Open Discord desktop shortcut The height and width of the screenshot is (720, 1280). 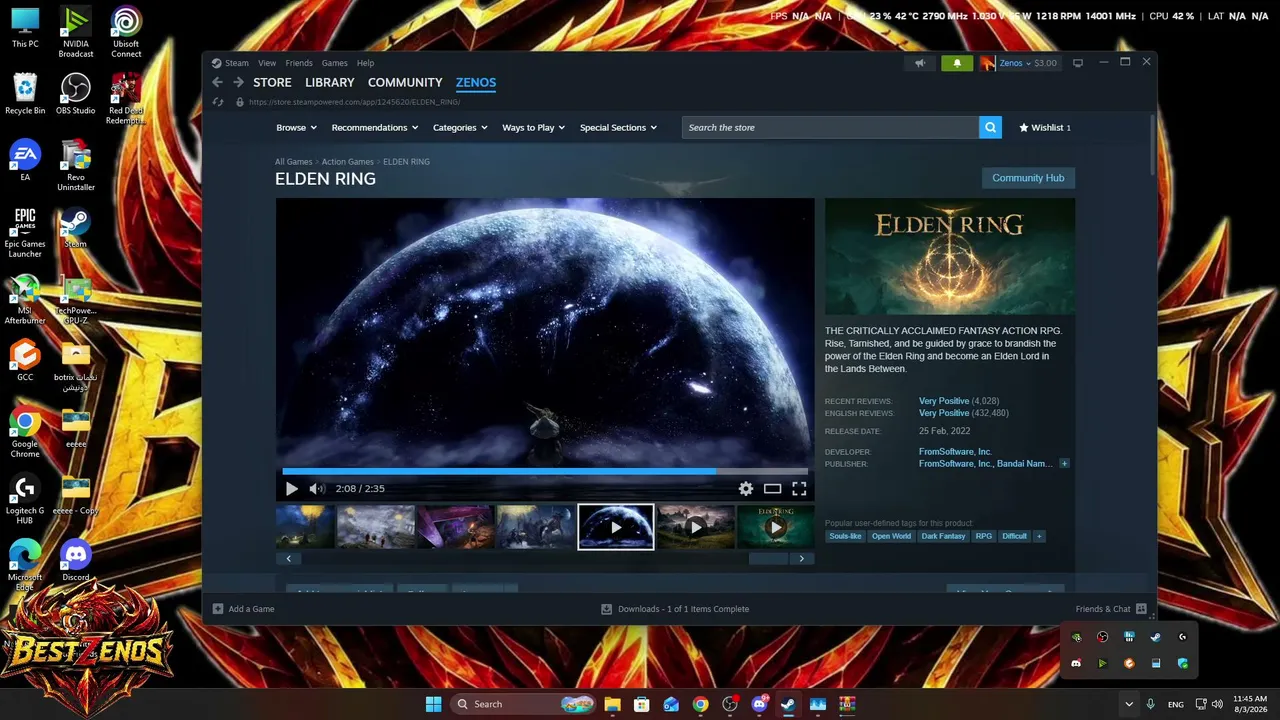(76, 560)
